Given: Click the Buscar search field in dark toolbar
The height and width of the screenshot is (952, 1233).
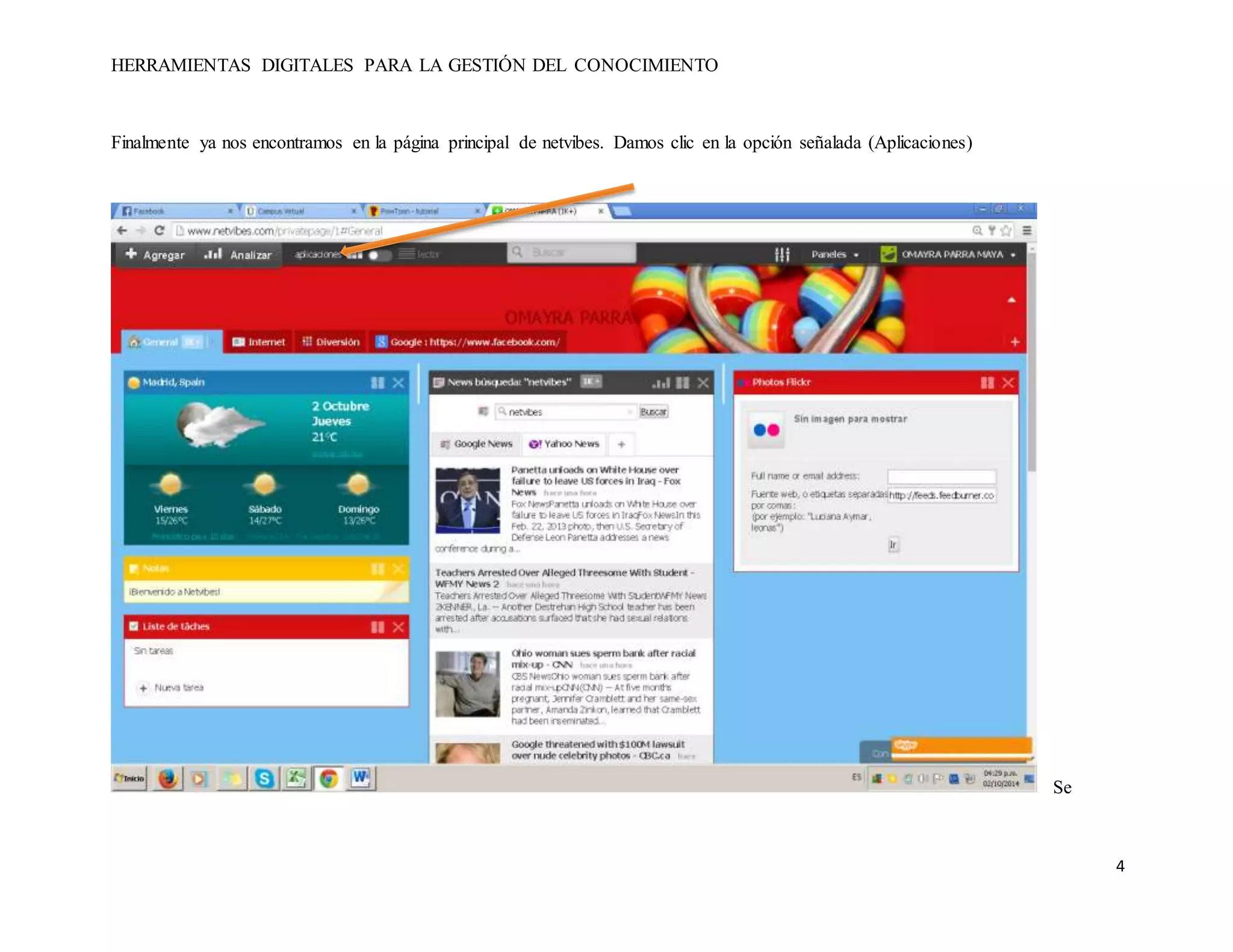Looking at the screenshot, I should click(x=572, y=252).
